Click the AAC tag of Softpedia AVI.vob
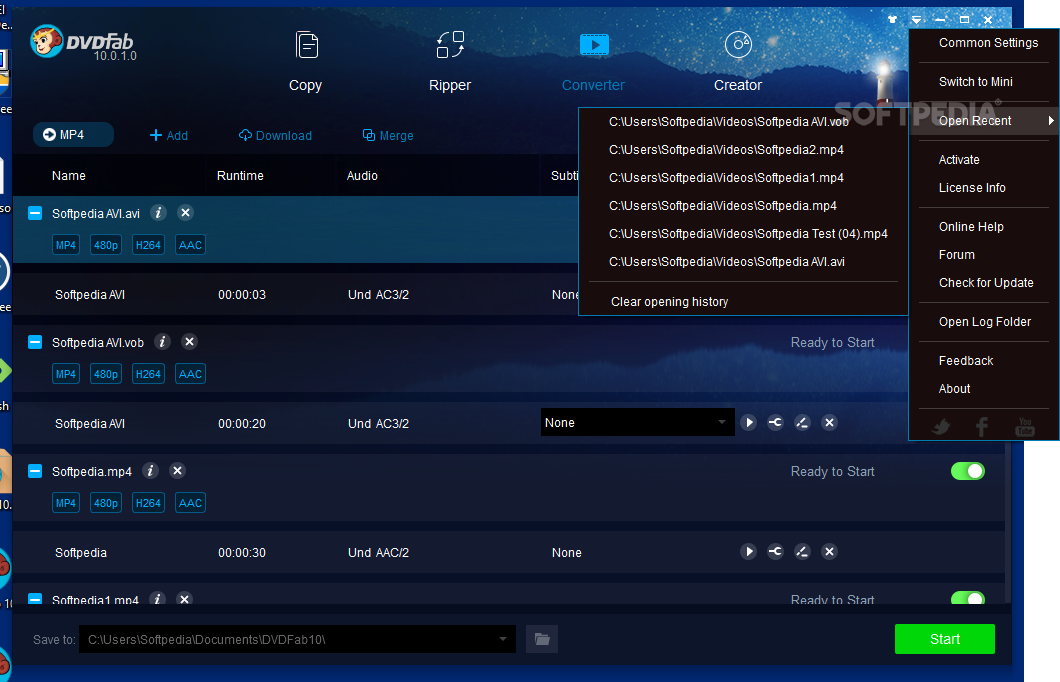Viewport: 1060px width, 682px height. [x=190, y=374]
